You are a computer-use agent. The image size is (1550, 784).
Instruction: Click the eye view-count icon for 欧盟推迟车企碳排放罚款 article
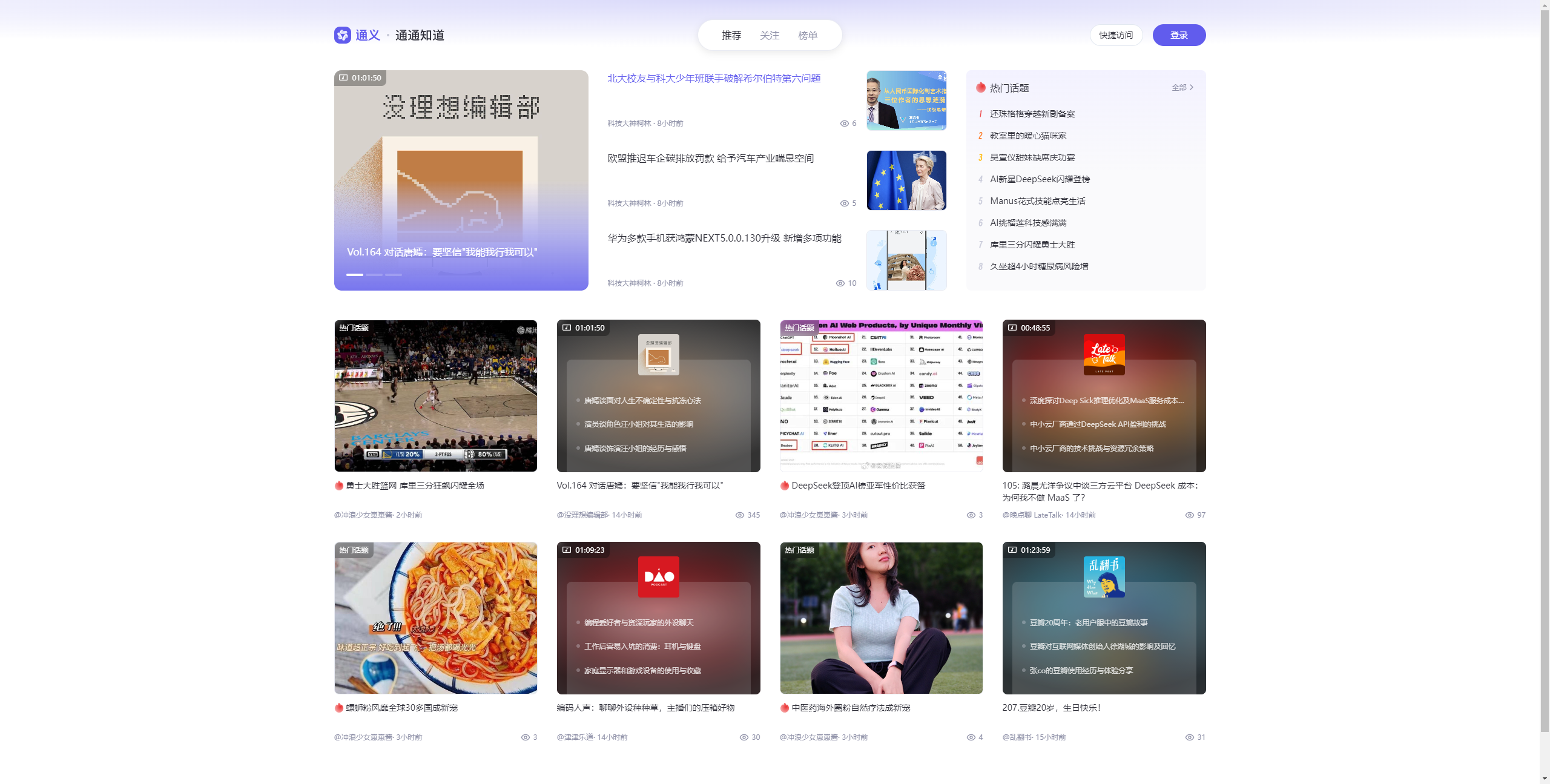(x=844, y=203)
